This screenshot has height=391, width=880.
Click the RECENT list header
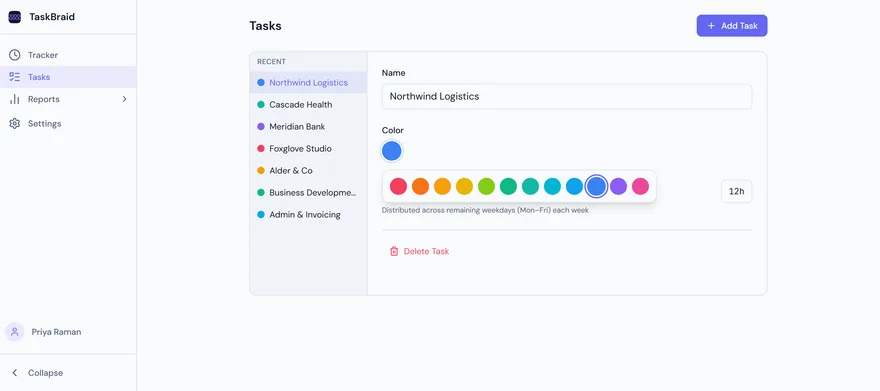click(x=272, y=62)
